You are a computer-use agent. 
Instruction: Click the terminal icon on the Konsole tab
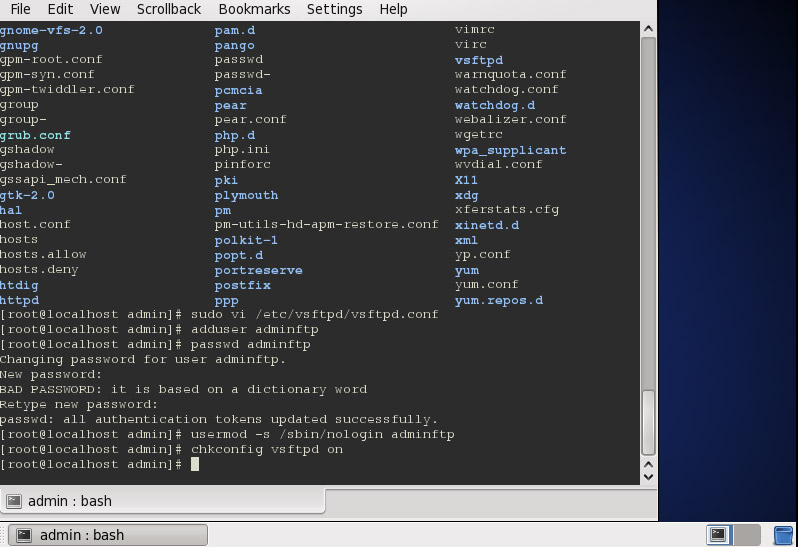click(x=14, y=501)
